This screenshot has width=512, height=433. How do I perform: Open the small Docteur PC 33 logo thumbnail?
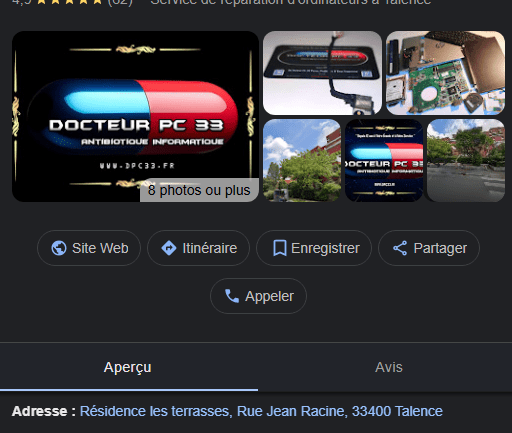(x=384, y=160)
